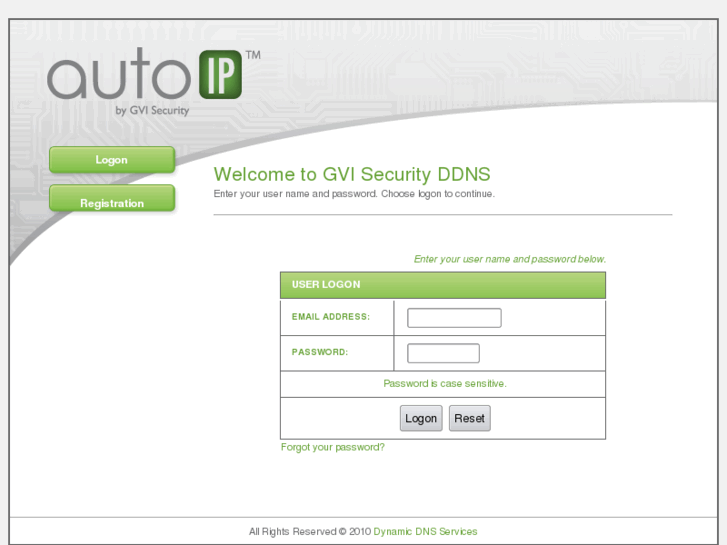Focus the Email Address input field
Image resolution: width=727 pixels, height=545 pixels.
tap(454, 318)
